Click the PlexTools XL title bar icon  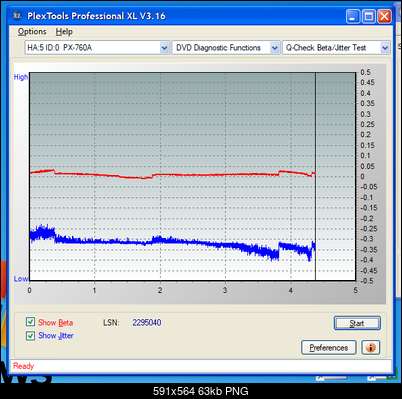pos(17,16)
